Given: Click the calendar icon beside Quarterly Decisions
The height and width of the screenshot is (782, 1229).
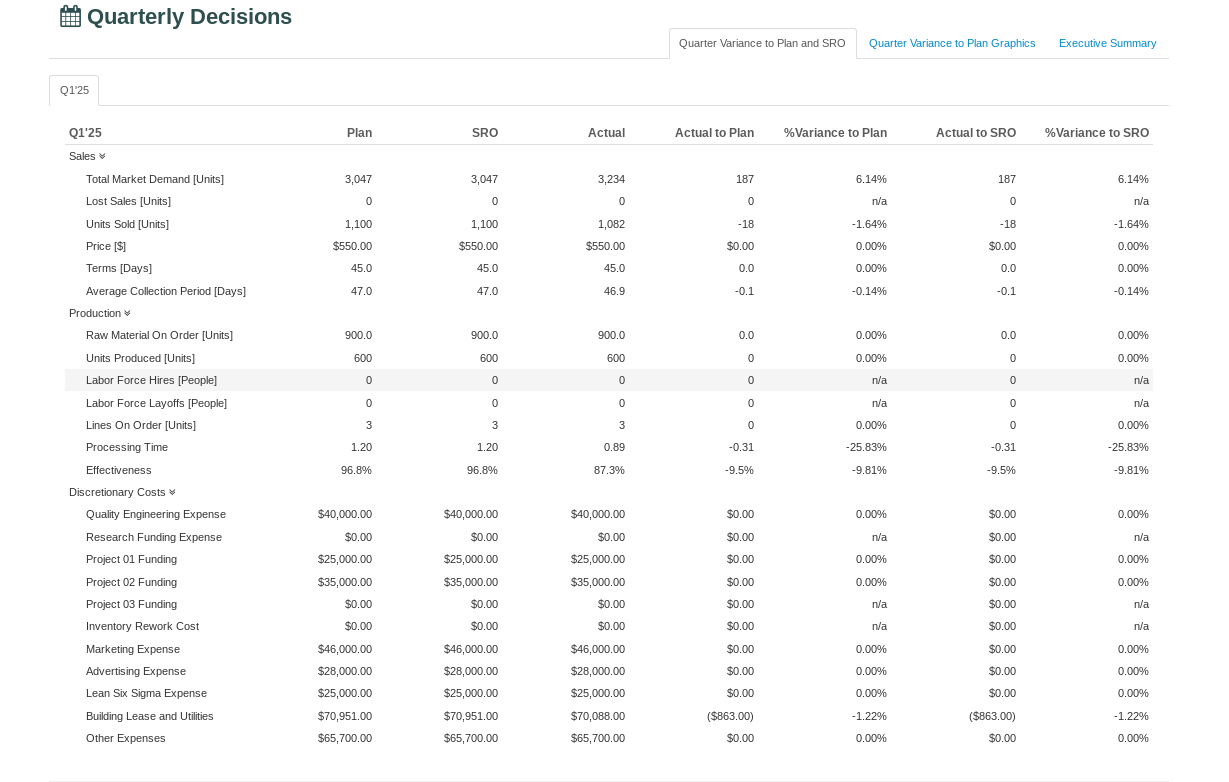Looking at the screenshot, I should (x=69, y=16).
